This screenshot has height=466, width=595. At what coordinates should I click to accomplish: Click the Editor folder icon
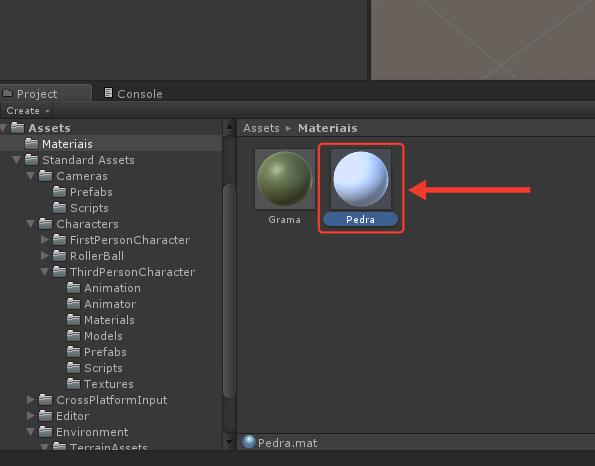[45, 416]
